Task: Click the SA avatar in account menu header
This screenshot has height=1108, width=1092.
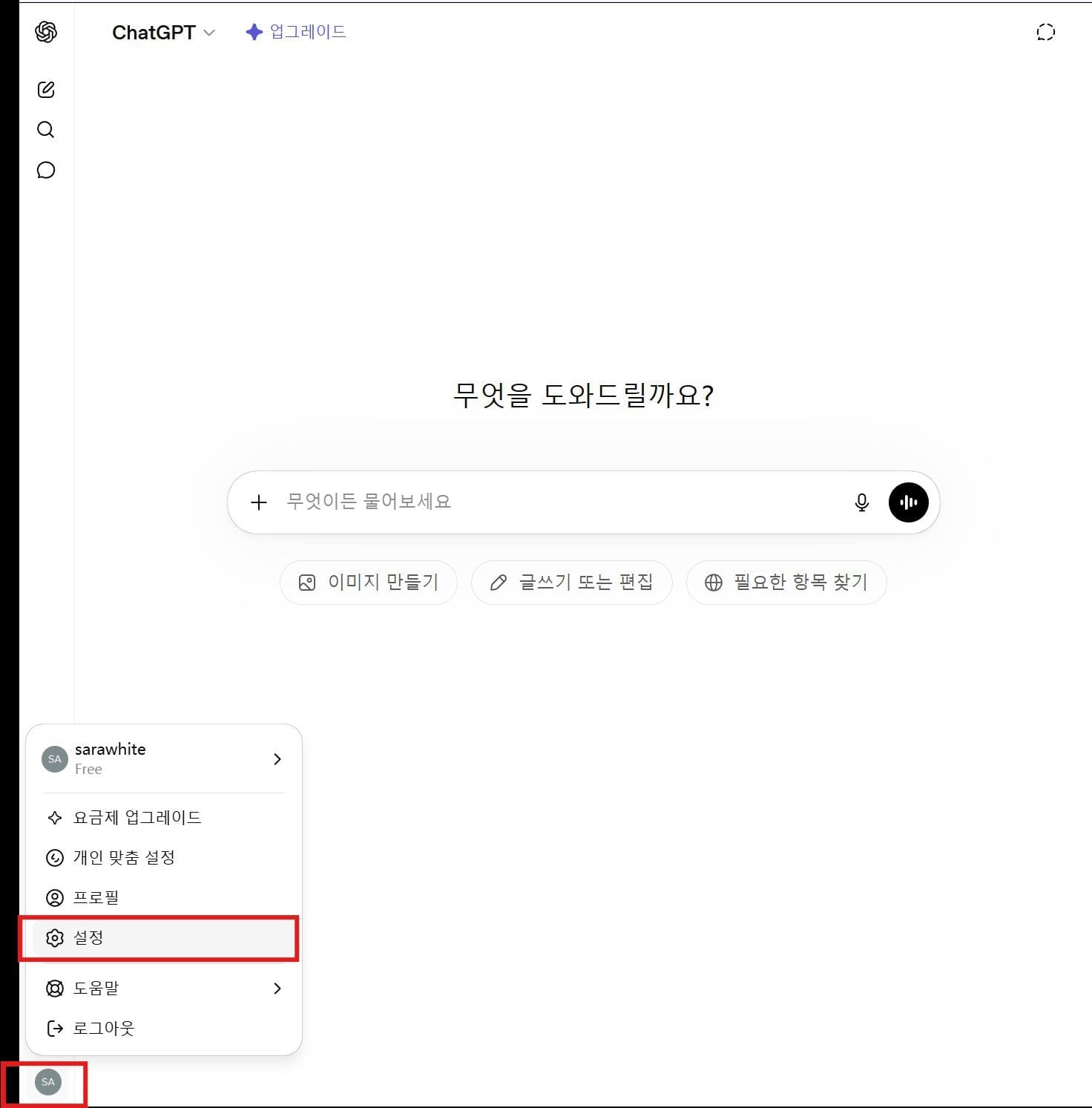Action: 55,759
